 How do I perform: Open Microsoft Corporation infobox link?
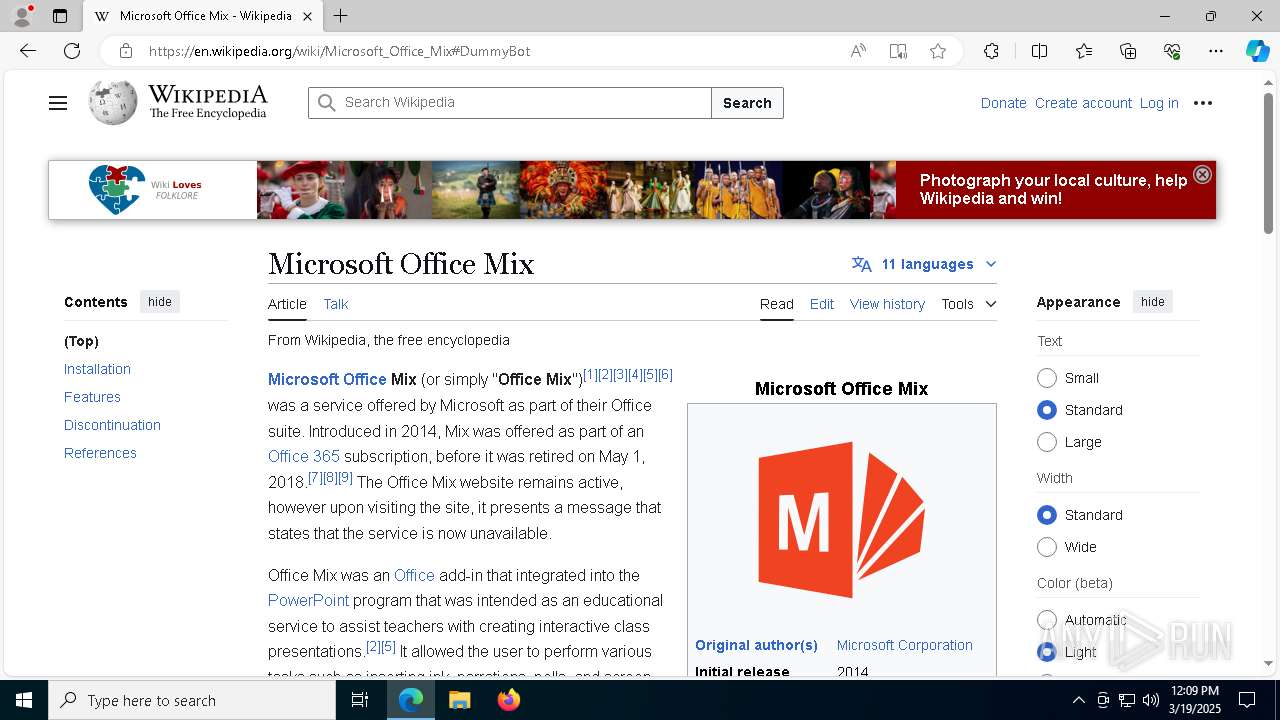pos(904,645)
